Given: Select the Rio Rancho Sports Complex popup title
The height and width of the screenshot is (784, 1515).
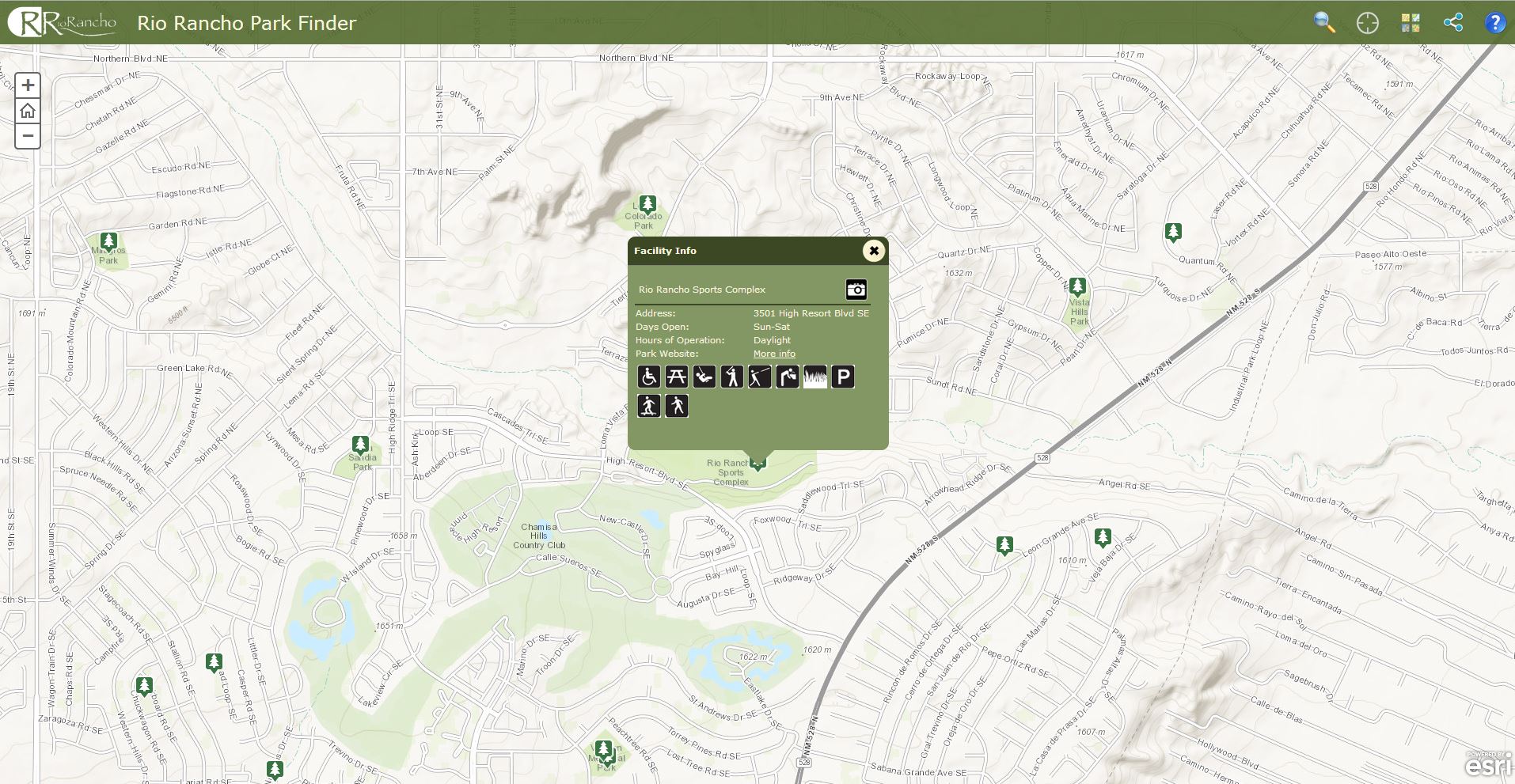Looking at the screenshot, I should click(x=702, y=290).
